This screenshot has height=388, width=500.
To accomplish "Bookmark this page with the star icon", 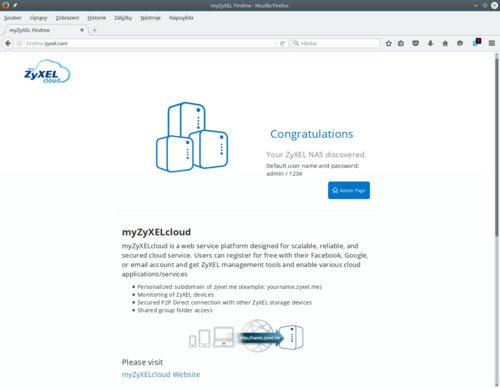I will tap(388, 43).
